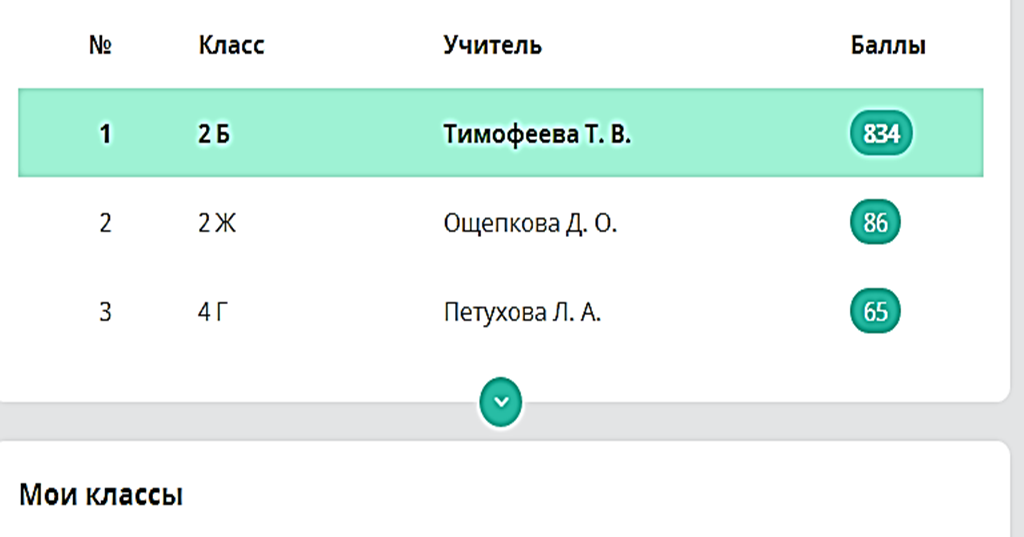Select the highlighted row for class 2 Б
This screenshot has height=537, width=1024.
coord(500,133)
